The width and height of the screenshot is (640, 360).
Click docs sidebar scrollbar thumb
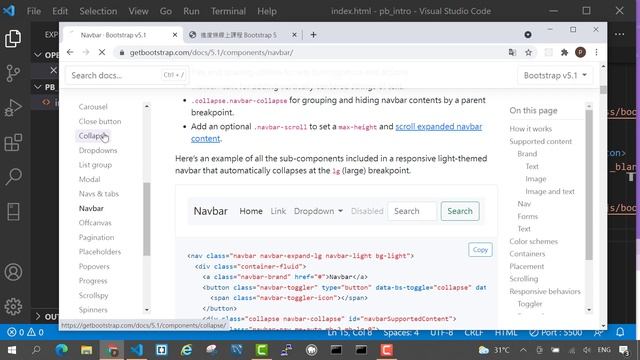(x=147, y=219)
